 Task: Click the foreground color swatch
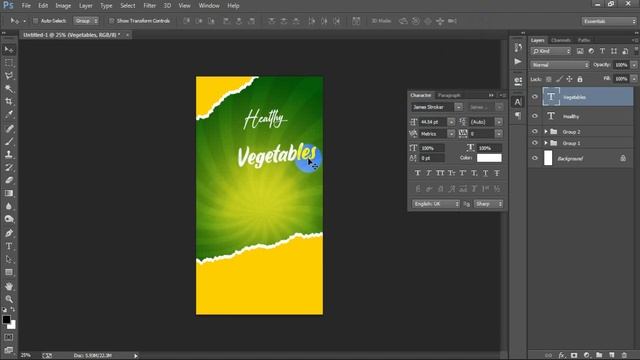(6, 320)
